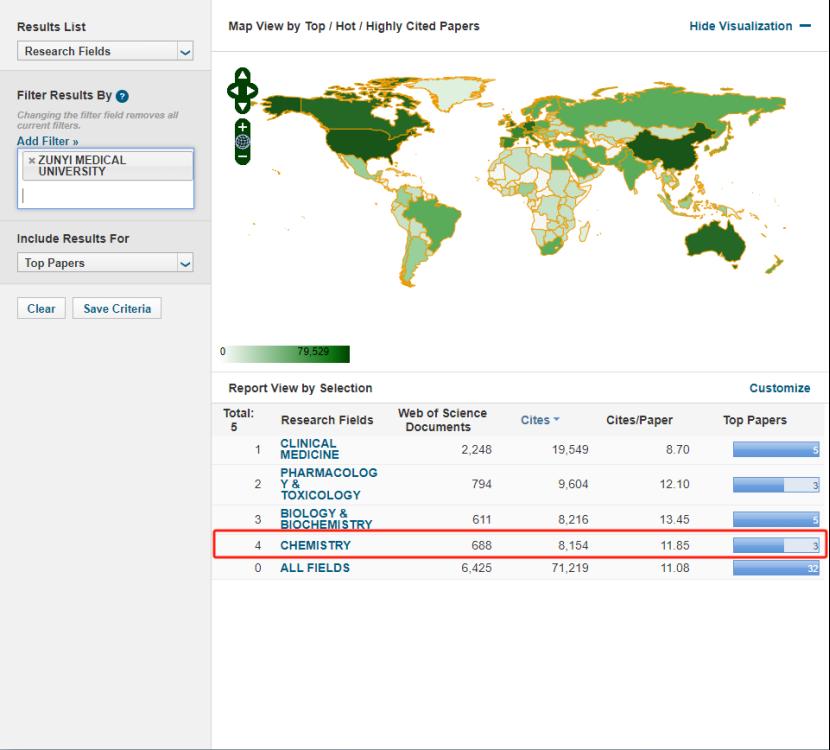Open the Customize report link
The width and height of the screenshot is (830, 750).
point(779,388)
